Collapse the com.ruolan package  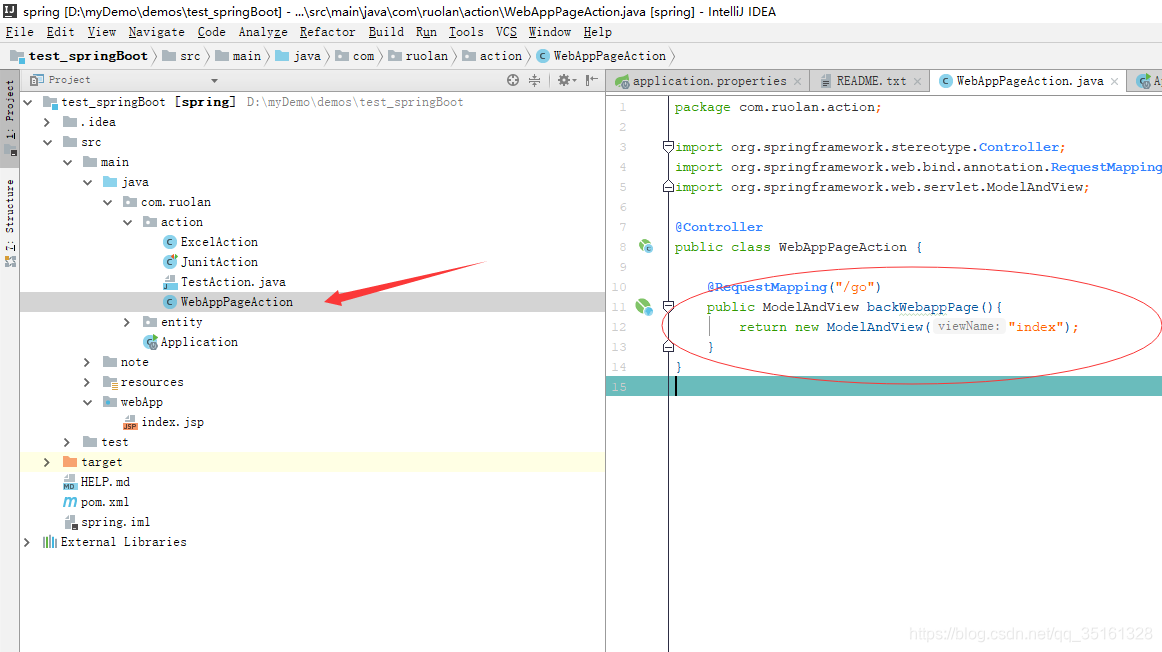pos(108,202)
